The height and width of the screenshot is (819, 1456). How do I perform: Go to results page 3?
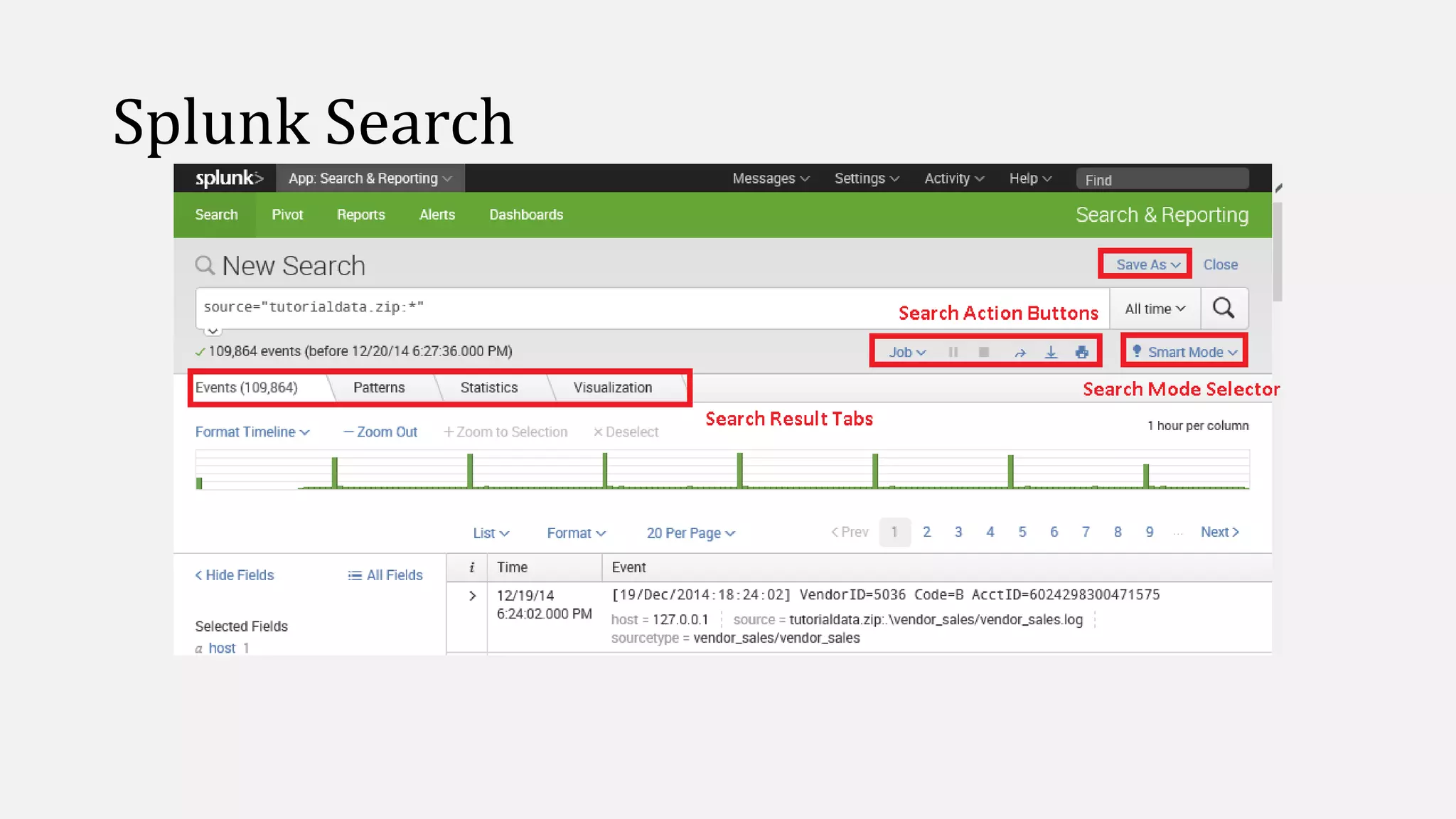pos(958,532)
